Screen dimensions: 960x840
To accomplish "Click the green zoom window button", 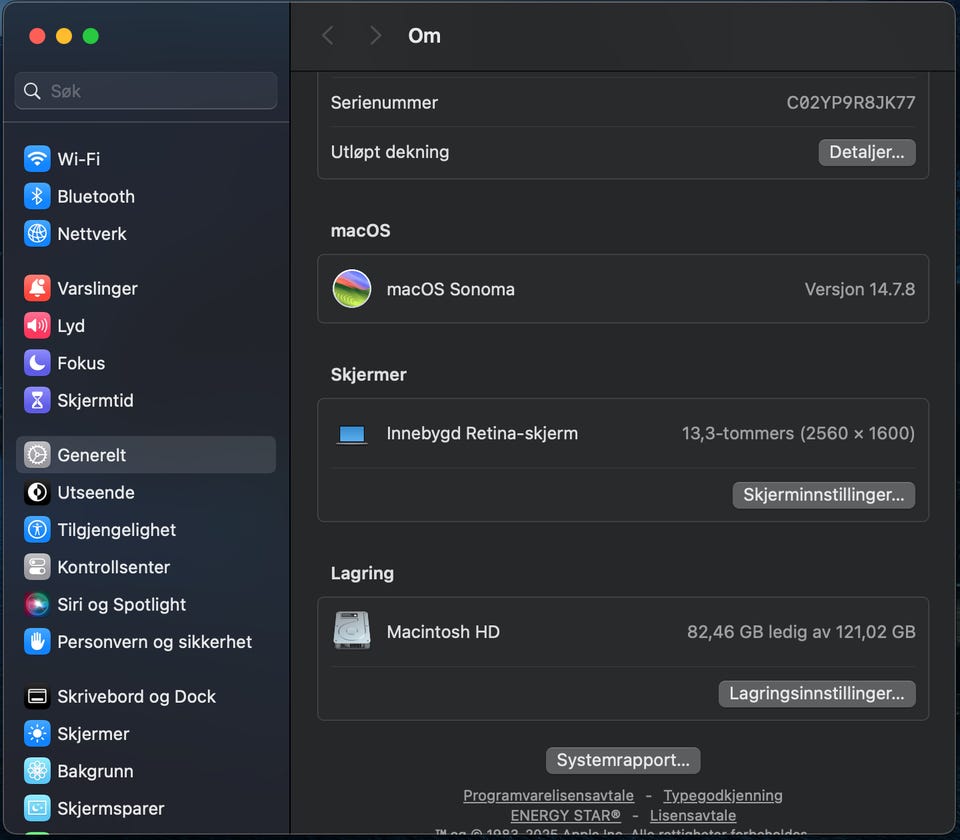I will (x=91, y=36).
